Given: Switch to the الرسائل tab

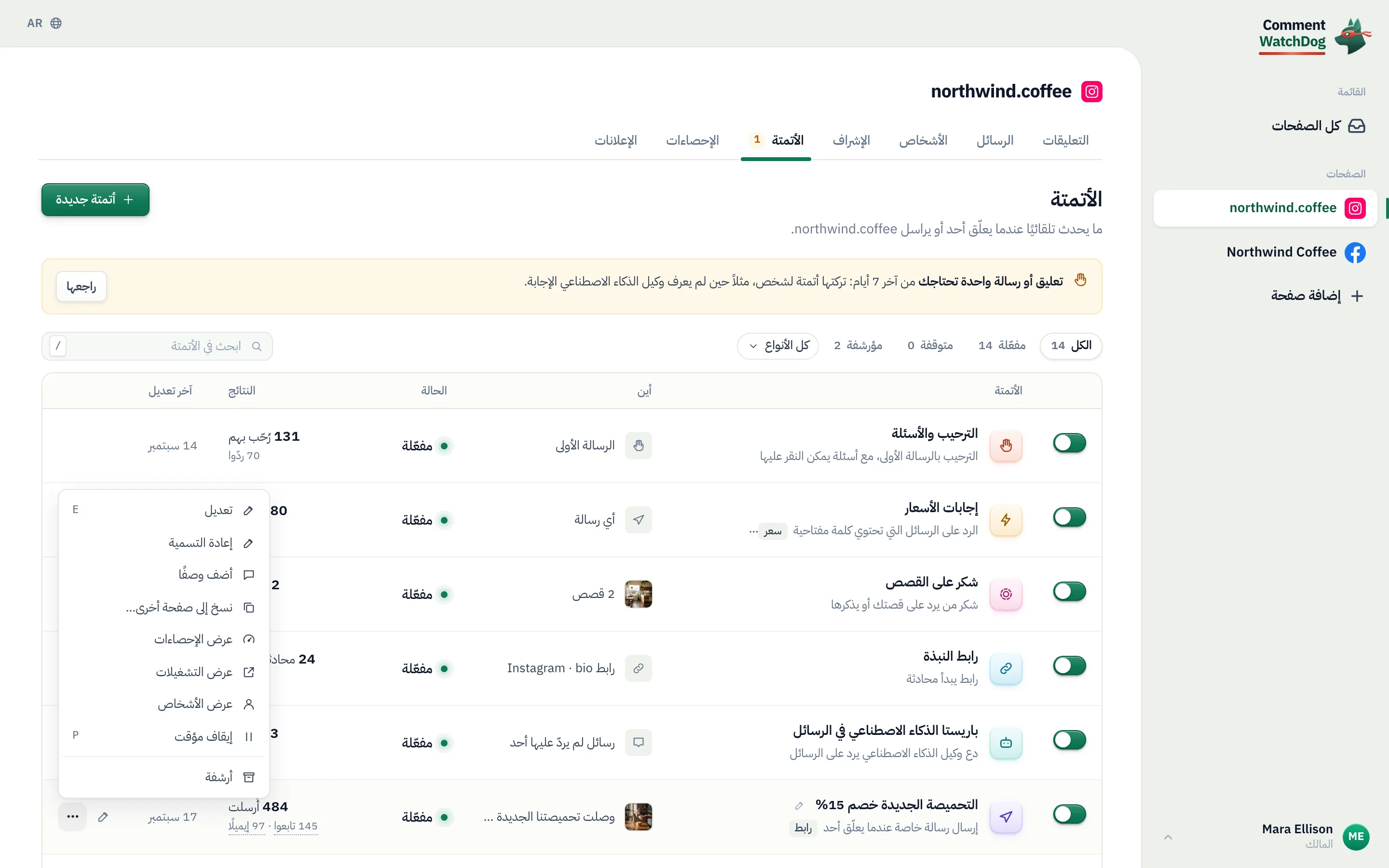Looking at the screenshot, I should click(x=994, y=140).
